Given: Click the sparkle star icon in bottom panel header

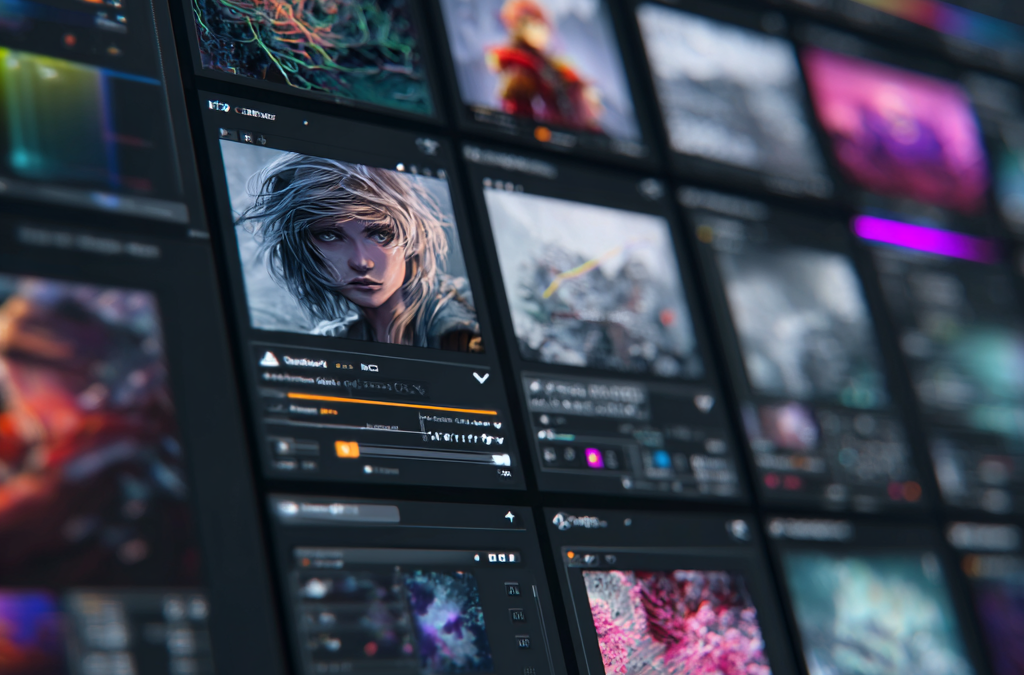Looking at the screenshot, I should click(x=510, y=517).
